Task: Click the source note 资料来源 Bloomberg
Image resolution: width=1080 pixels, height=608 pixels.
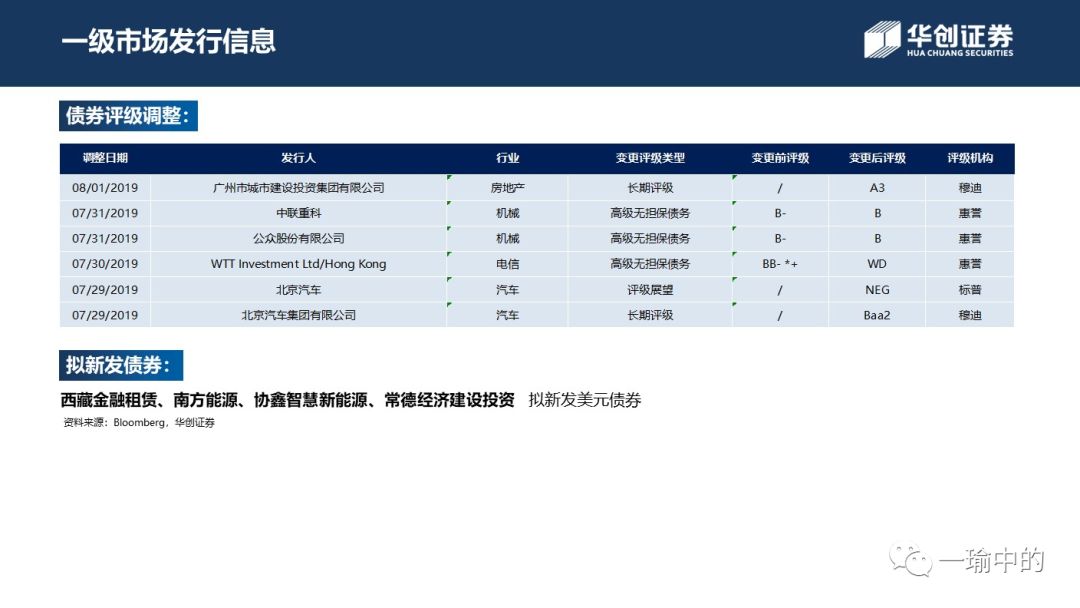Action: click(139, 423)
